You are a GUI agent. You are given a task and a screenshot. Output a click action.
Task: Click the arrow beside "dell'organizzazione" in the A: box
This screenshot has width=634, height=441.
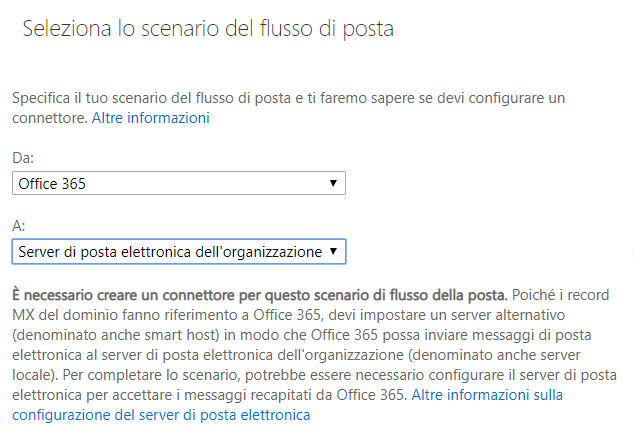(333, 251)
